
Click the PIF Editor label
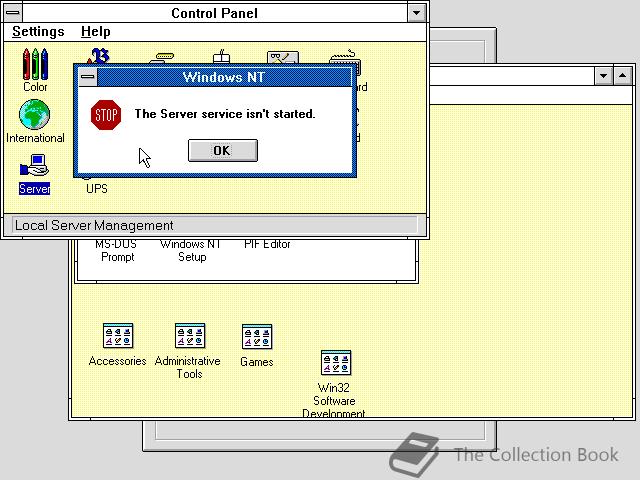point(267,244)
